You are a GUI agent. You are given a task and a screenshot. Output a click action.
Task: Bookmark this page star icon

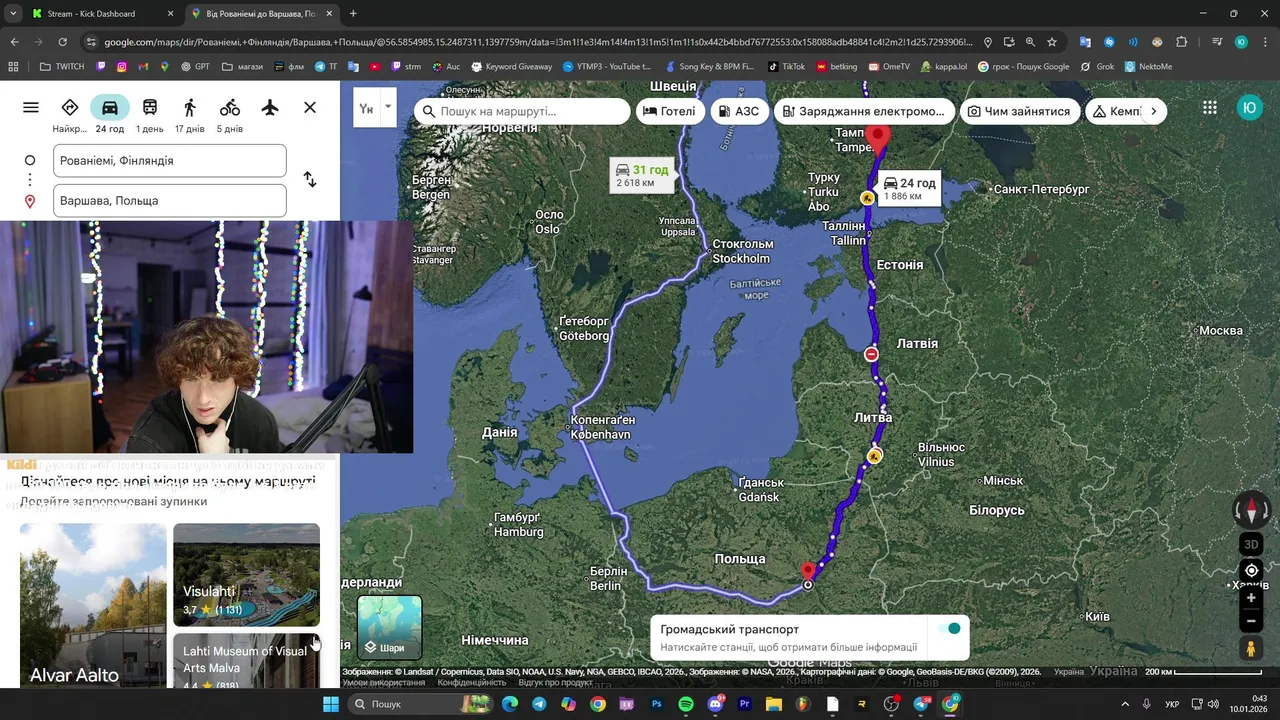1051,42
